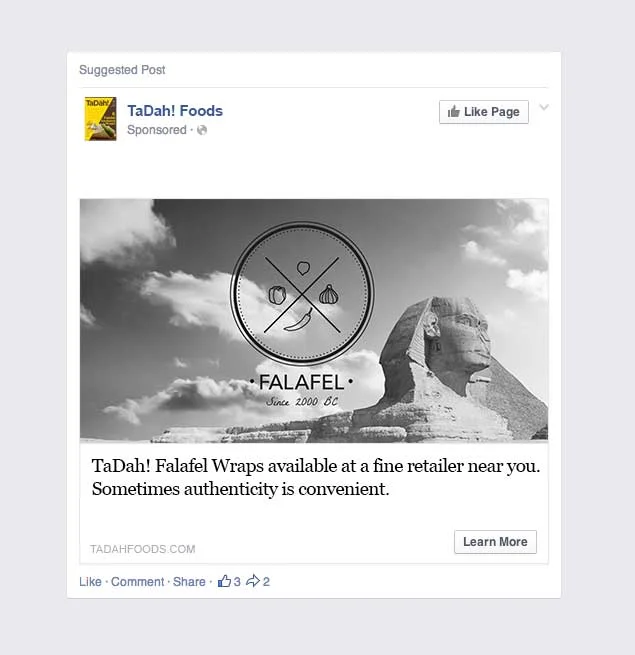Click the Falafel Wraps ad headline text
Image resolution: width=635 pixels, height=655 pixels.
point(315,477)
